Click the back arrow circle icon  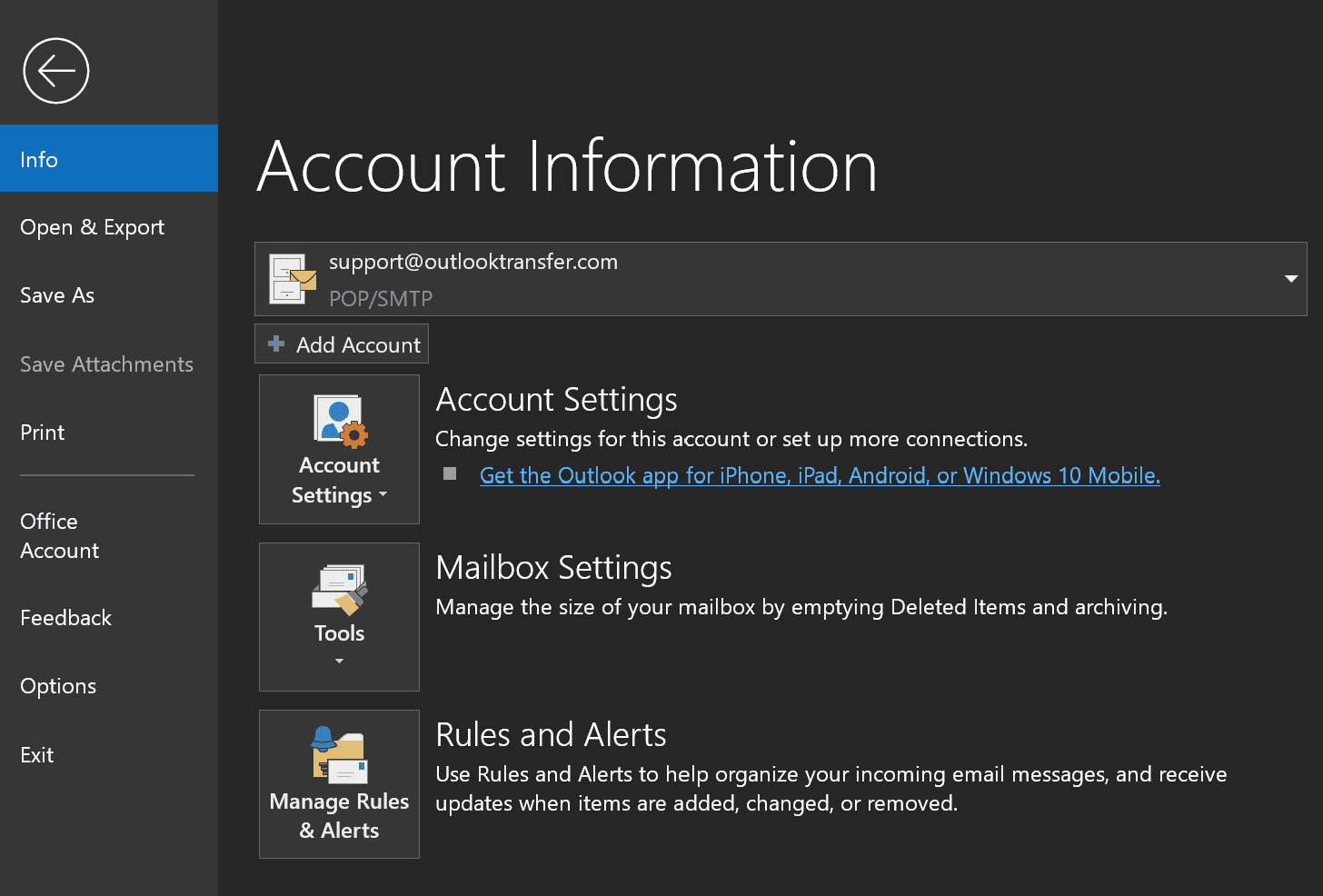point(56,71)
